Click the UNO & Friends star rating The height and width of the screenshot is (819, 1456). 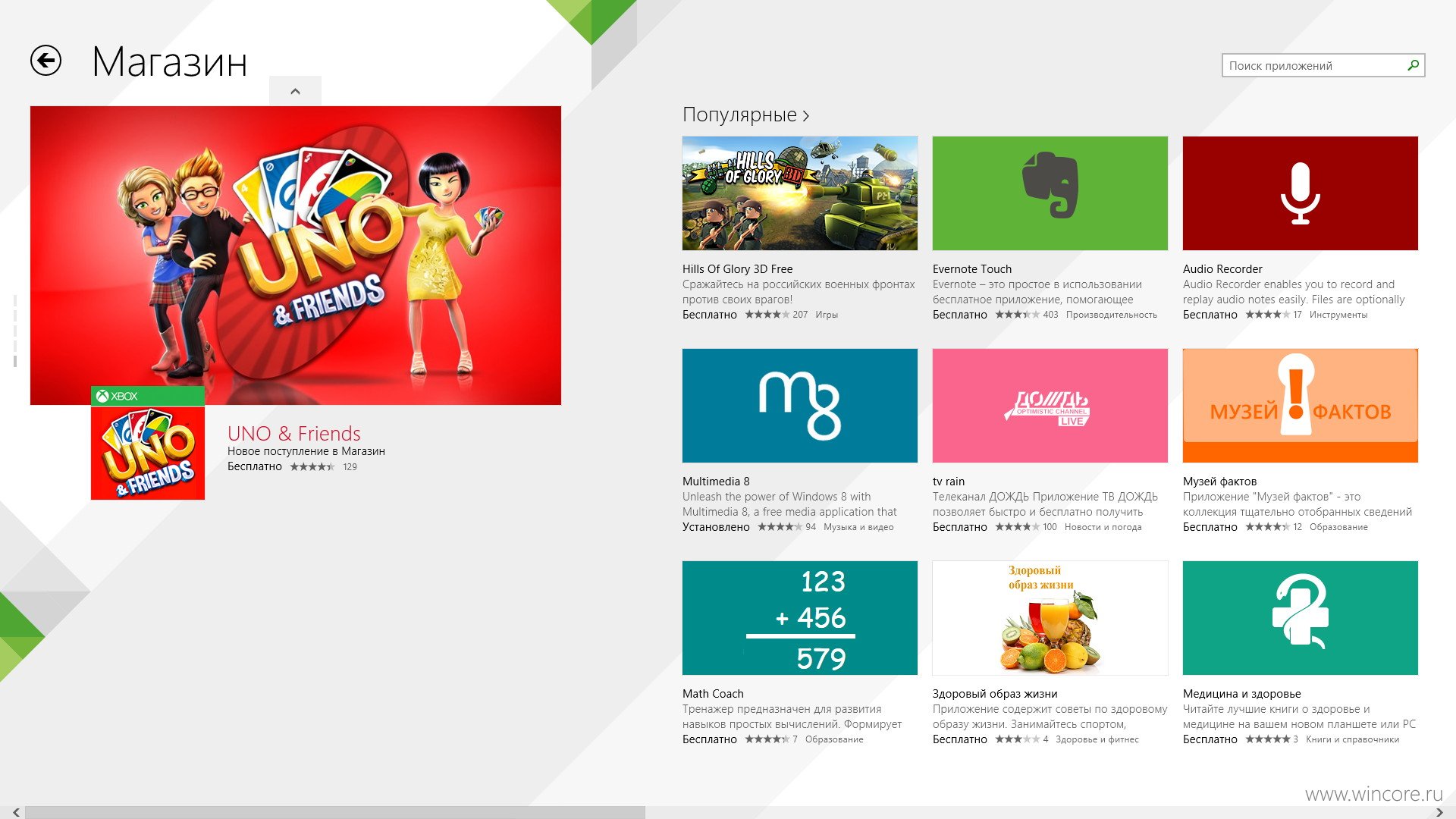pyautogui.click(x=312, y=466)
